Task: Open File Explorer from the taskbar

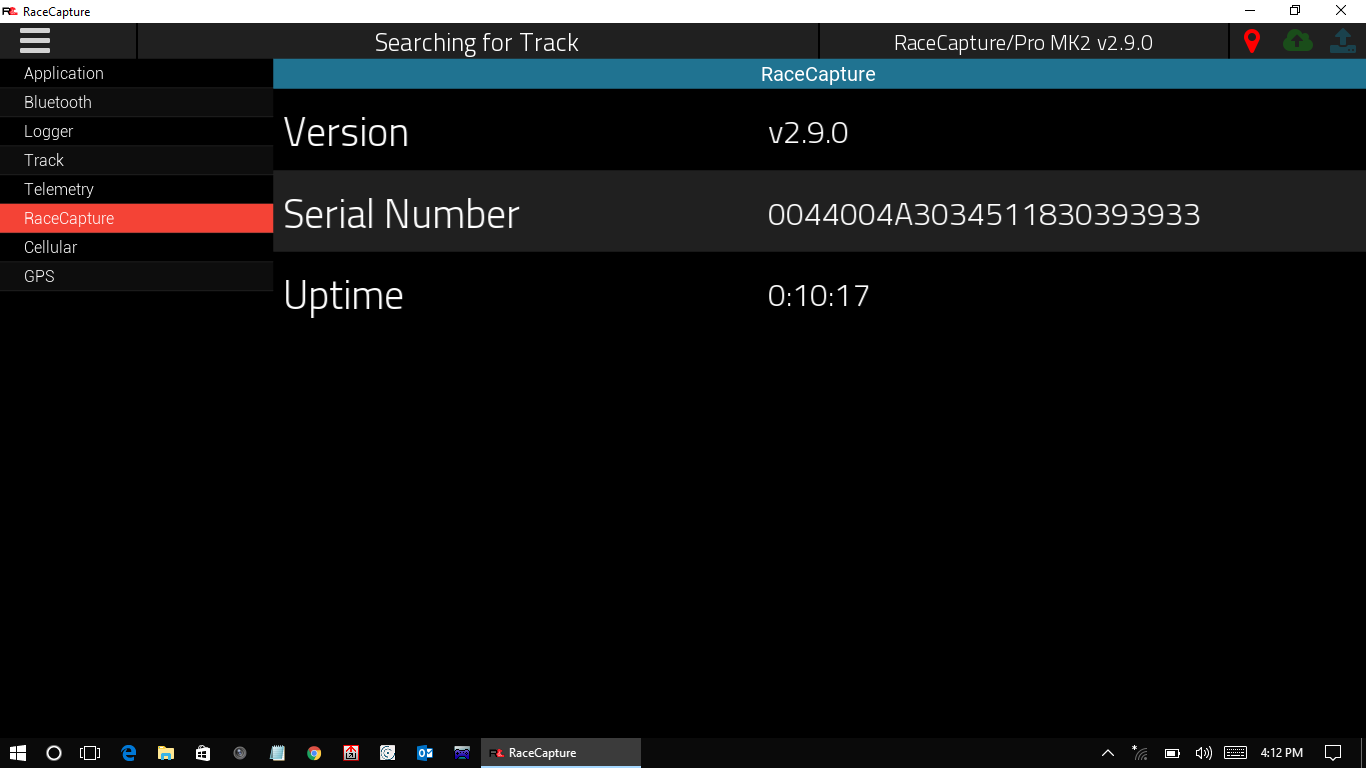Action: (x=166, y=753)
